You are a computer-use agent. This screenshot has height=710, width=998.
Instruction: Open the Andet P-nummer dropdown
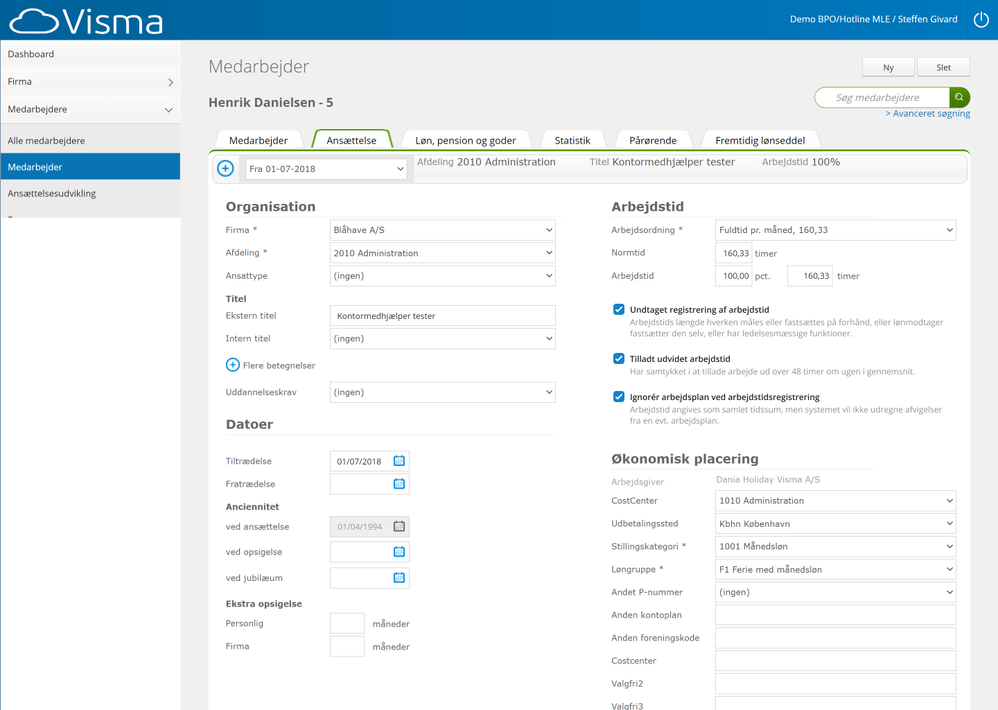tap(836, 592)
